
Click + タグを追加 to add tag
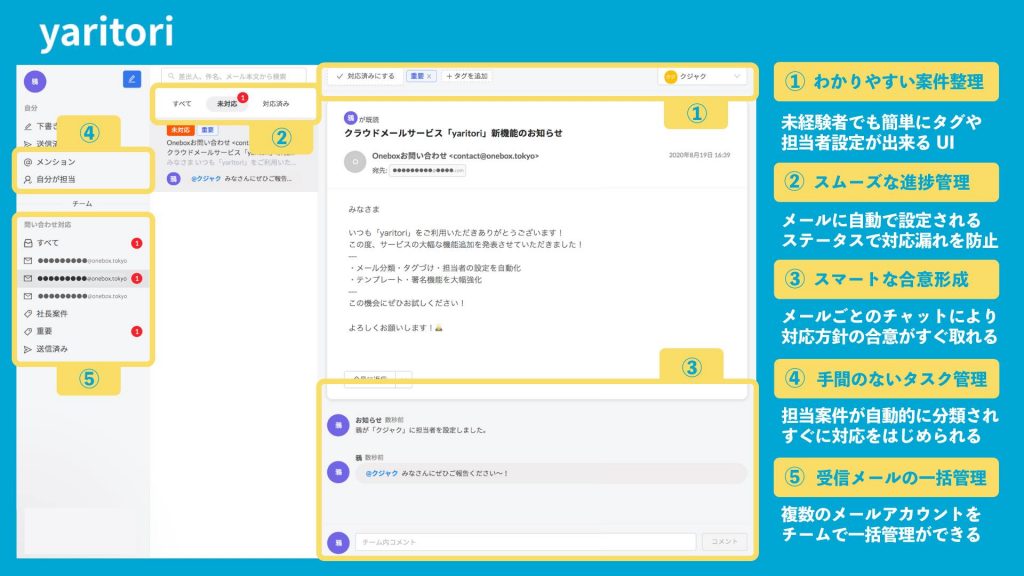click(x=467, y=76)
